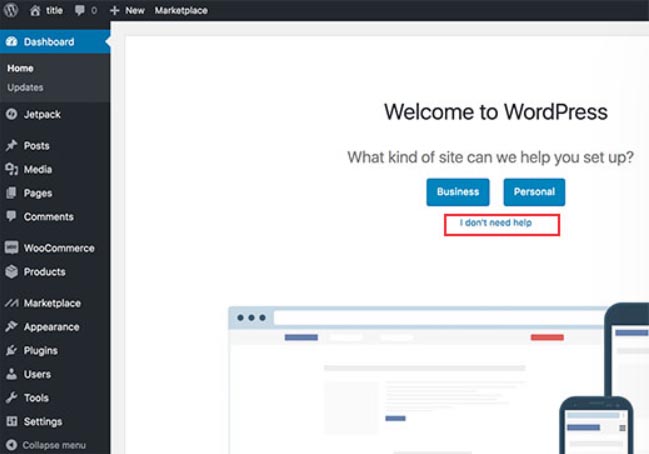Click the Tools wrench icon
This screenshot has height=454, width=649.
tap(12, 398)
